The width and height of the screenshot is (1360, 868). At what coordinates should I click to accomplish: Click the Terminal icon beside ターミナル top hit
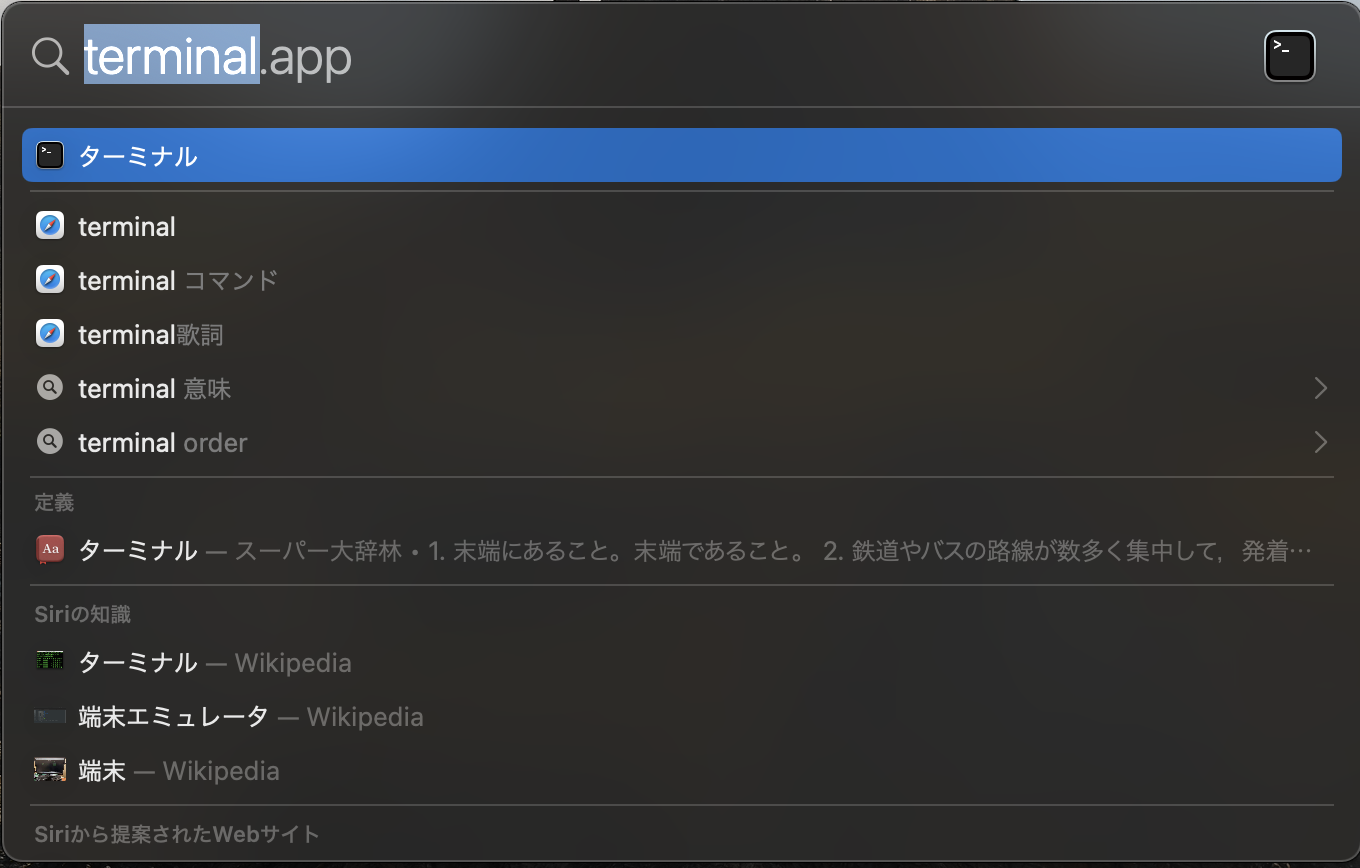pos(50,155)
